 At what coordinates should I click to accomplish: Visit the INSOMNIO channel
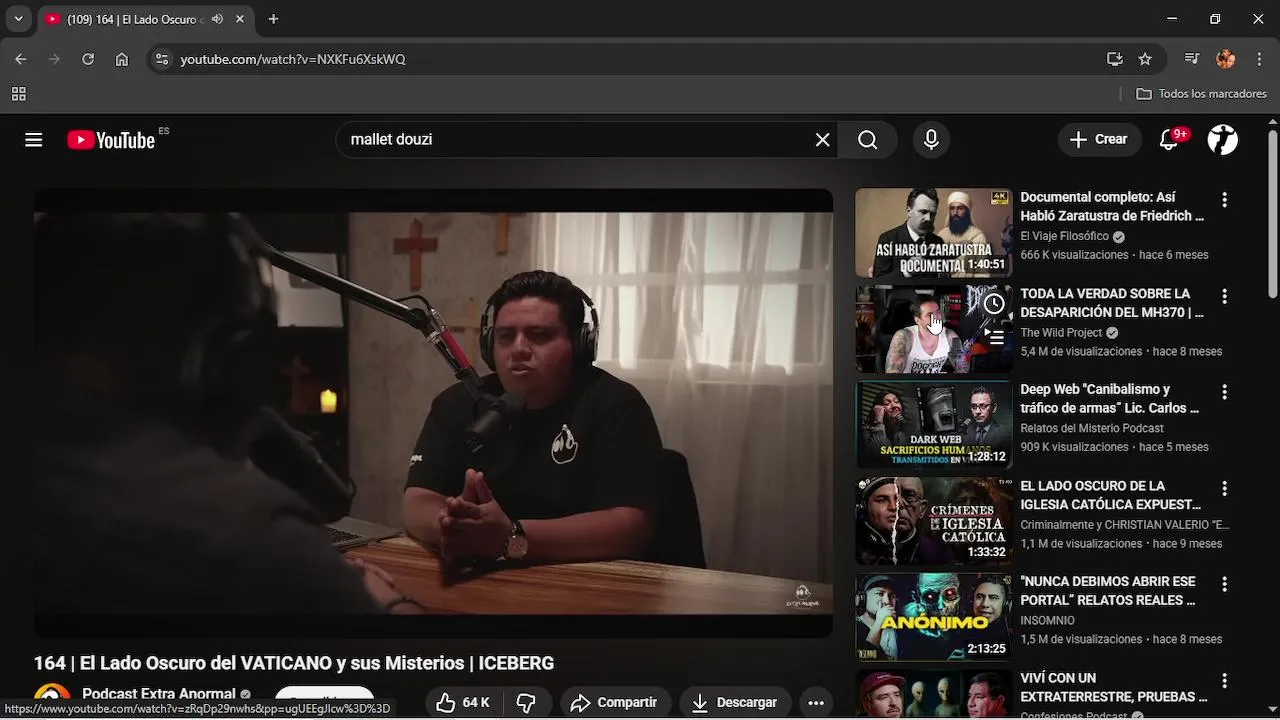click(1047, 620)
